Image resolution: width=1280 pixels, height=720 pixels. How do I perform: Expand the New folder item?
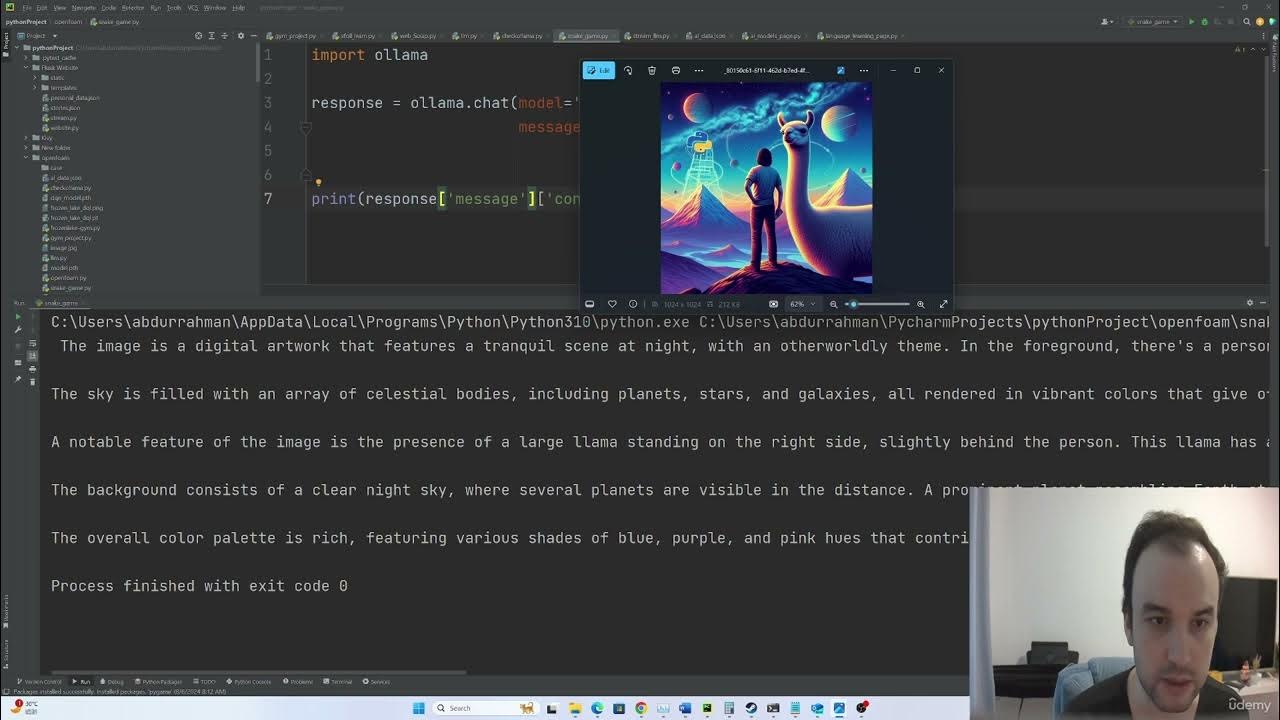point(27,148)
